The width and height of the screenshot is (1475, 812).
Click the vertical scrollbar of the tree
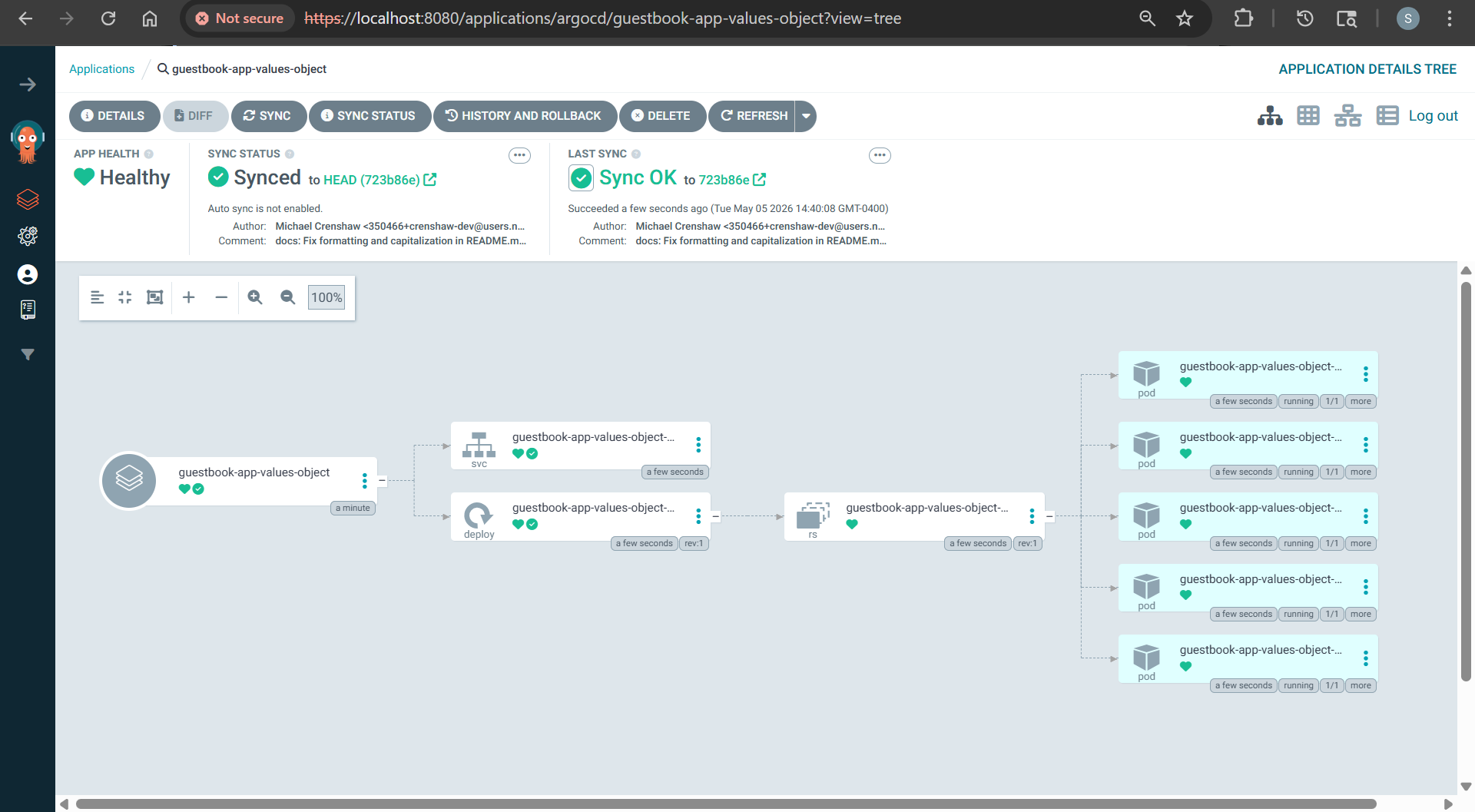1466,482
